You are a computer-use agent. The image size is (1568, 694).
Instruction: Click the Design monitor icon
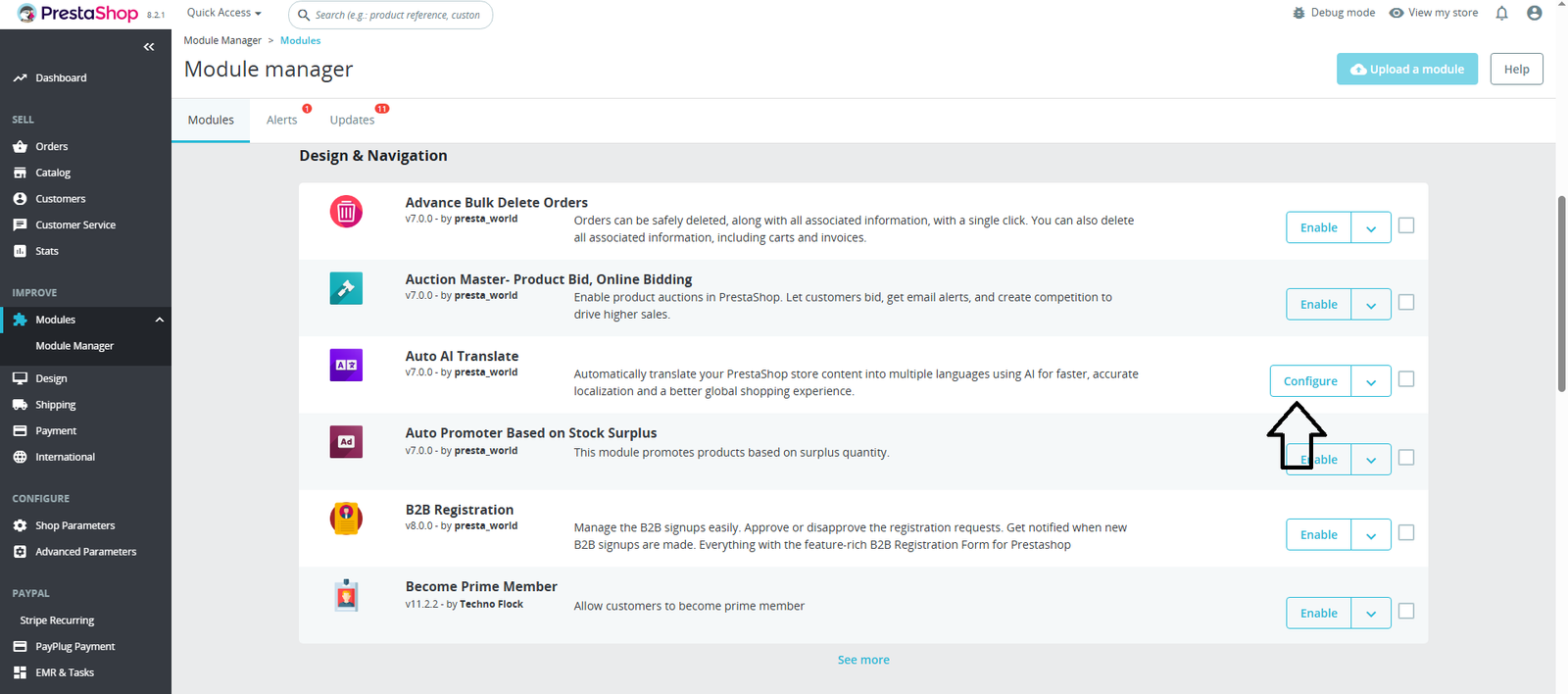(20, 378)
